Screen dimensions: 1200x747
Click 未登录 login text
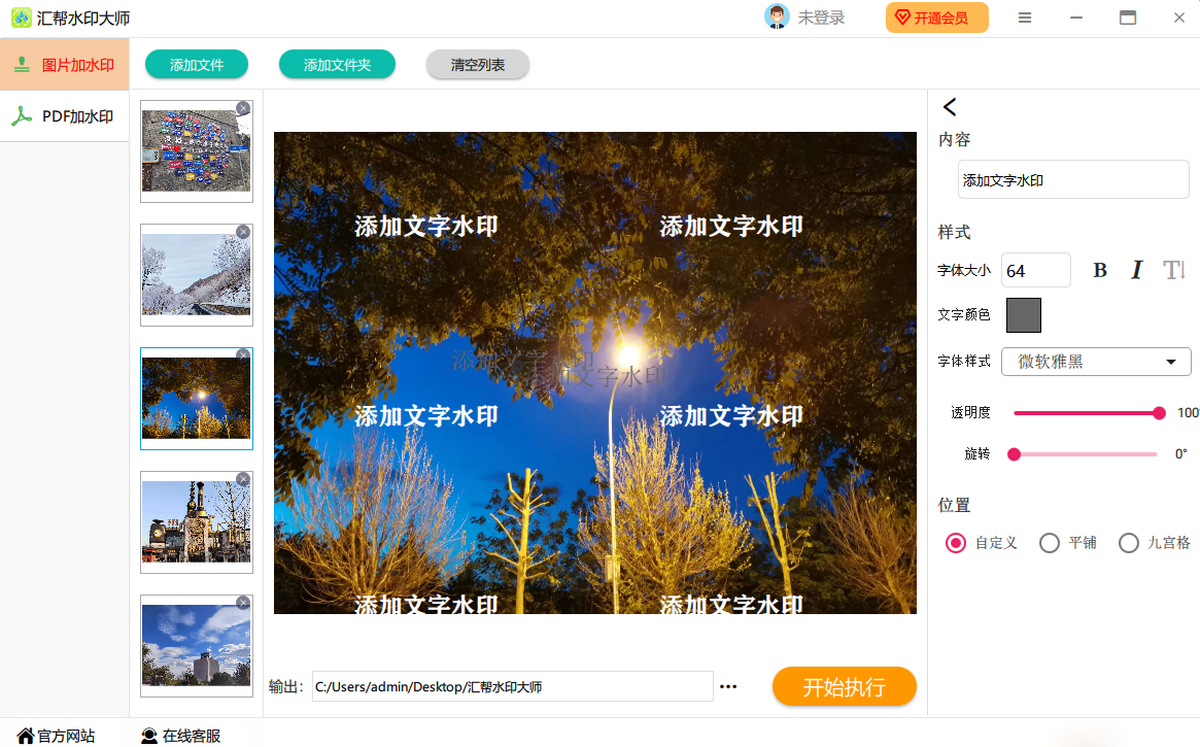pyautogui.click(x=821, y=18)
